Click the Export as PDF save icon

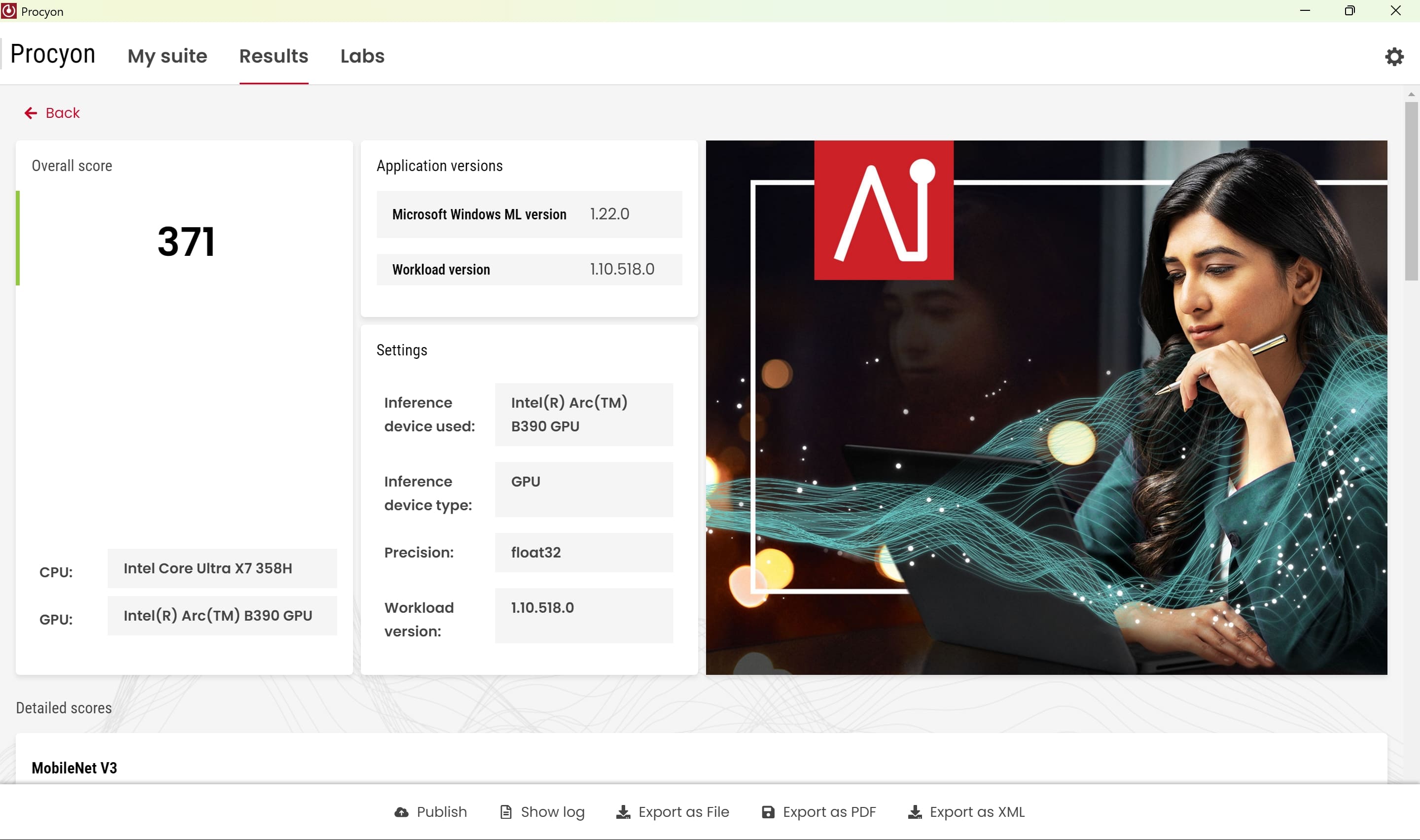pyautogui.click(x=768, y=812)
